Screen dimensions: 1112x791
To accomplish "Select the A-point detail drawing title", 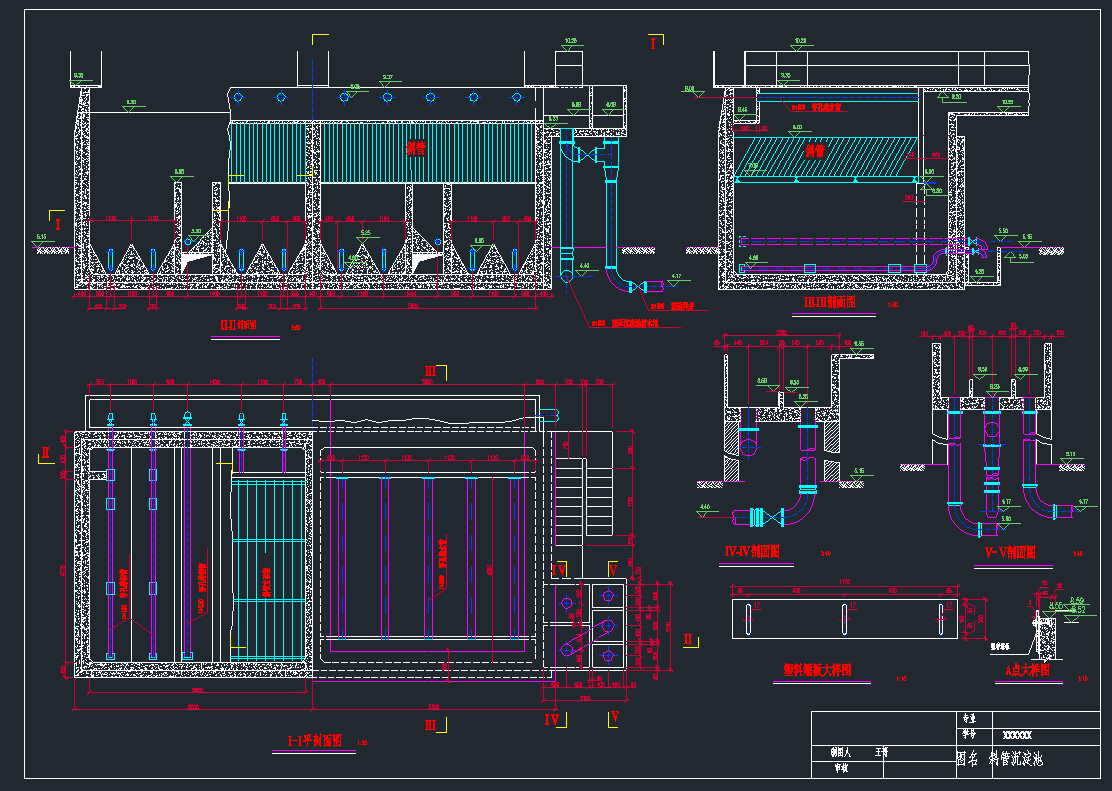I will tap(1027, 672).
